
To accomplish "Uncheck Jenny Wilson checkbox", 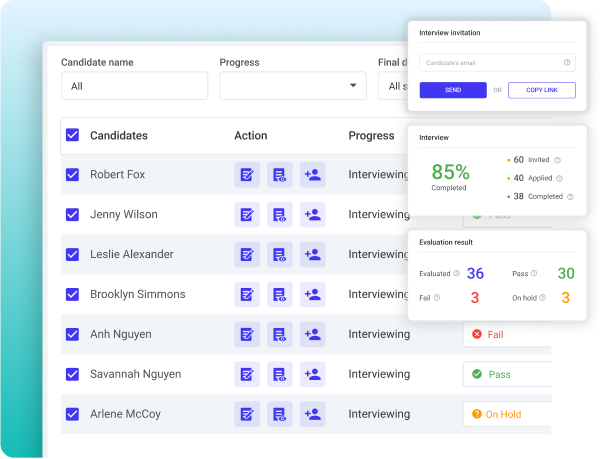I will pyautogui.click(x=72, y=214).
